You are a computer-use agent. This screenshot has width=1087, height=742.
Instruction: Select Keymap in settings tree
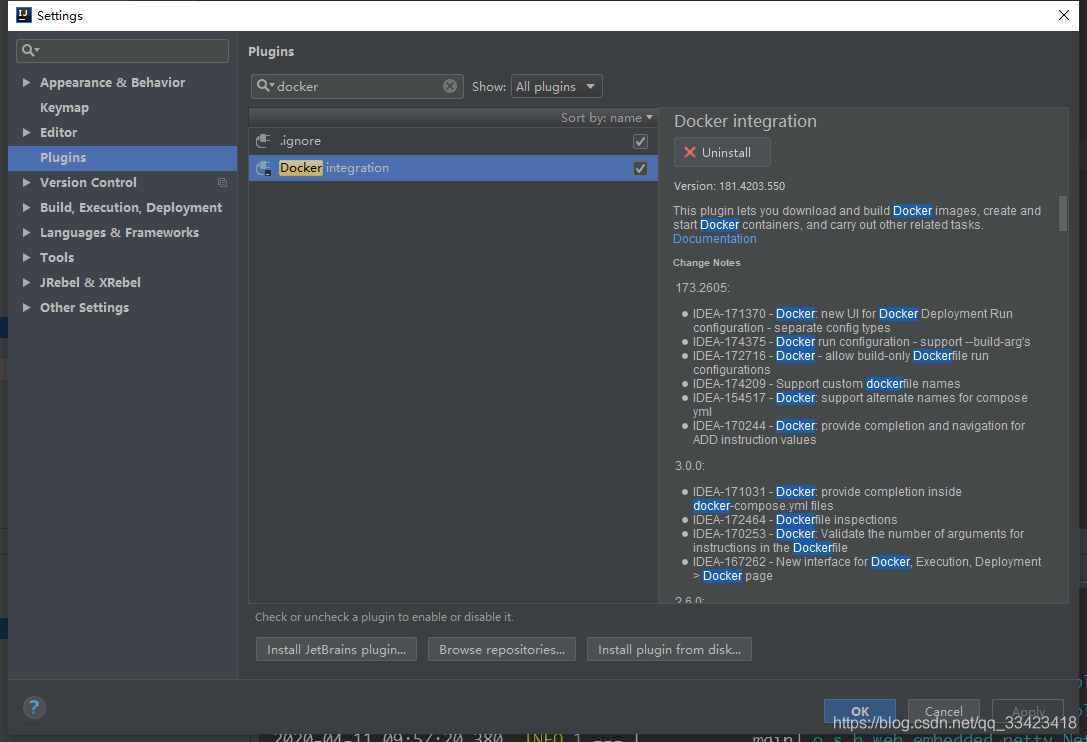coord(64,108)
